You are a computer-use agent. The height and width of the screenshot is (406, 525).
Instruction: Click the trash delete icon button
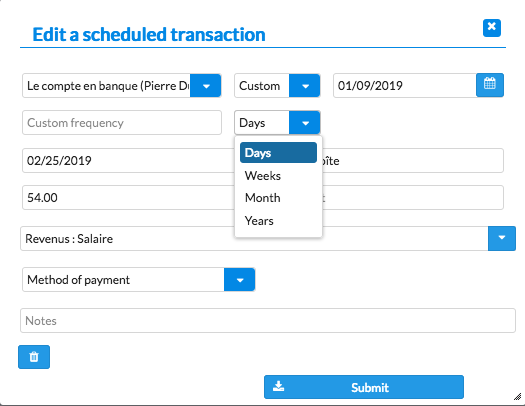(34, 357)
